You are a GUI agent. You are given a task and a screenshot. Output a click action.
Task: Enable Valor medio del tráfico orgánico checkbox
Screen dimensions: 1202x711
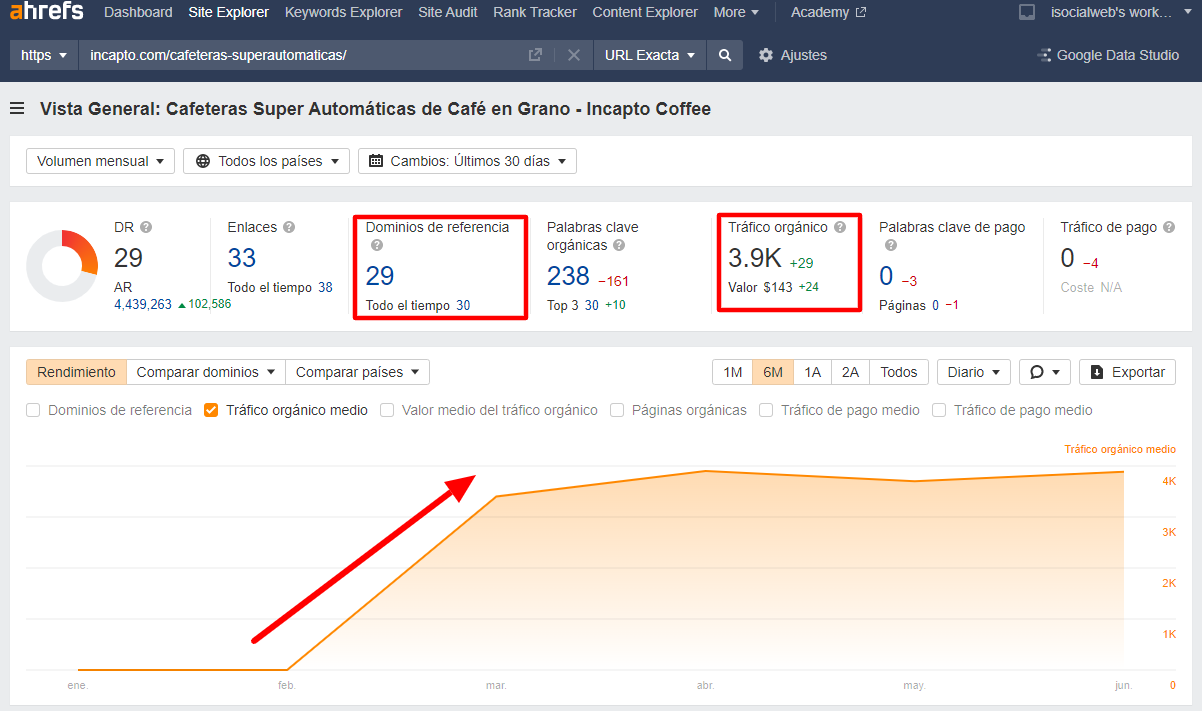point(387,410)
